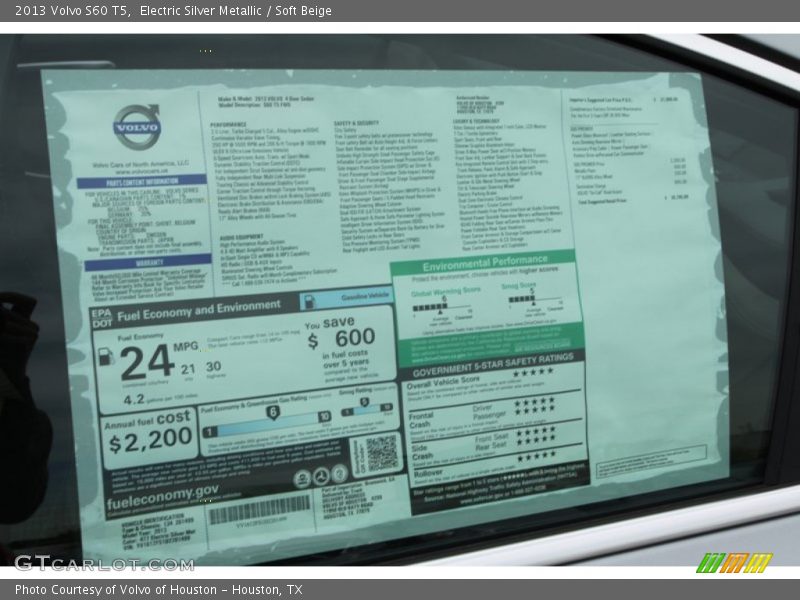Image resolution: width=800 pixels, height=600 pixels.
Task: Click the '21' city MPG value
Action: pyautogui.click(x=188, y=369)
